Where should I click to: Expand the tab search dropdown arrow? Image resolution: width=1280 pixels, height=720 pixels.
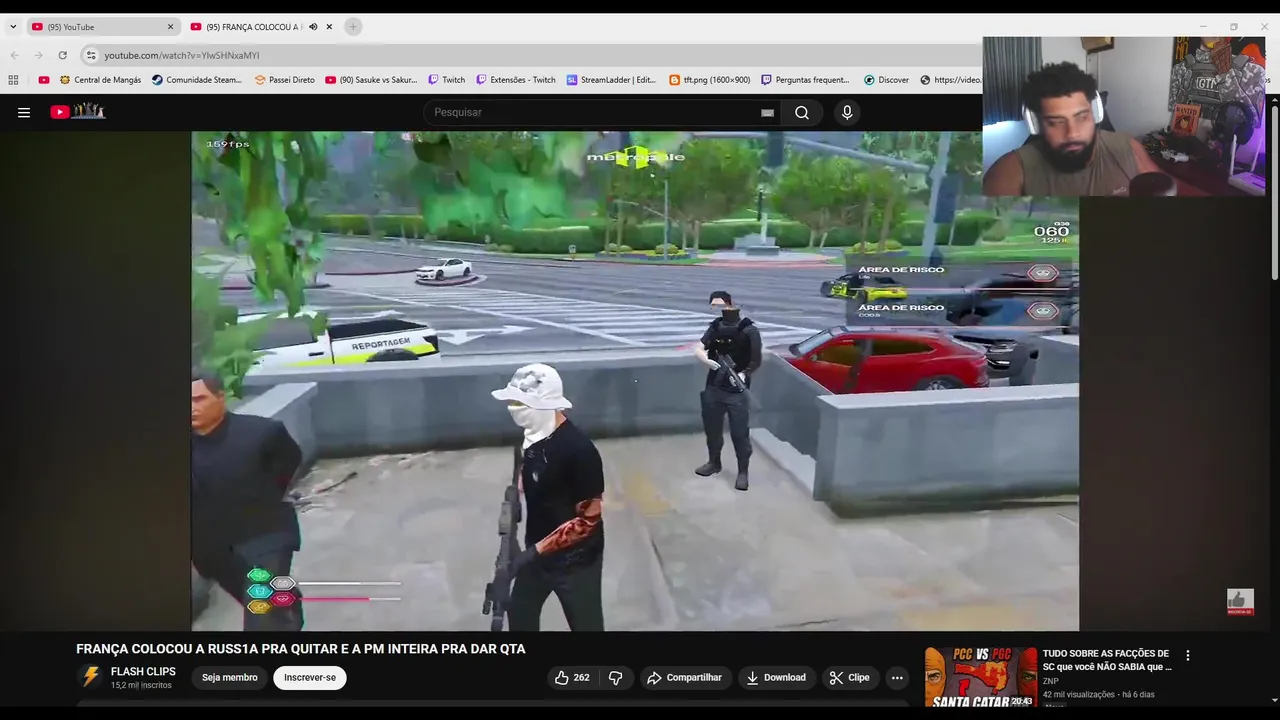tap(13, 27)
